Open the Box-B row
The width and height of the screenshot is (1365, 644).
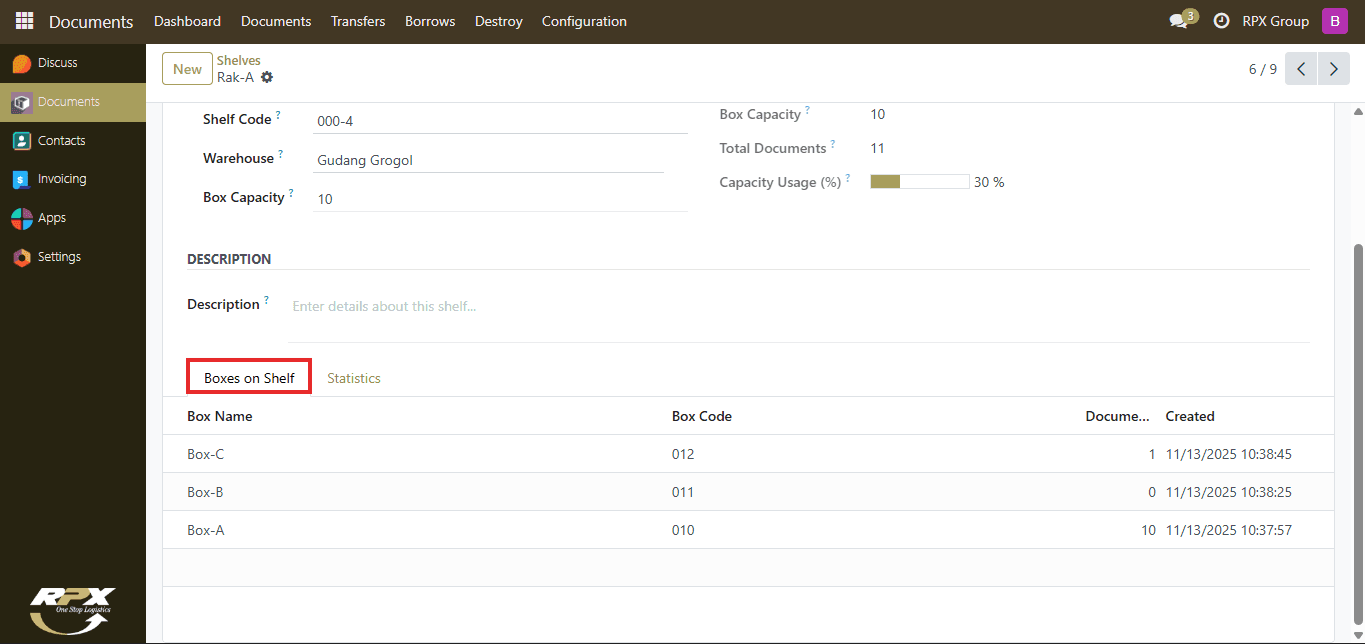[x=748, y=492]
